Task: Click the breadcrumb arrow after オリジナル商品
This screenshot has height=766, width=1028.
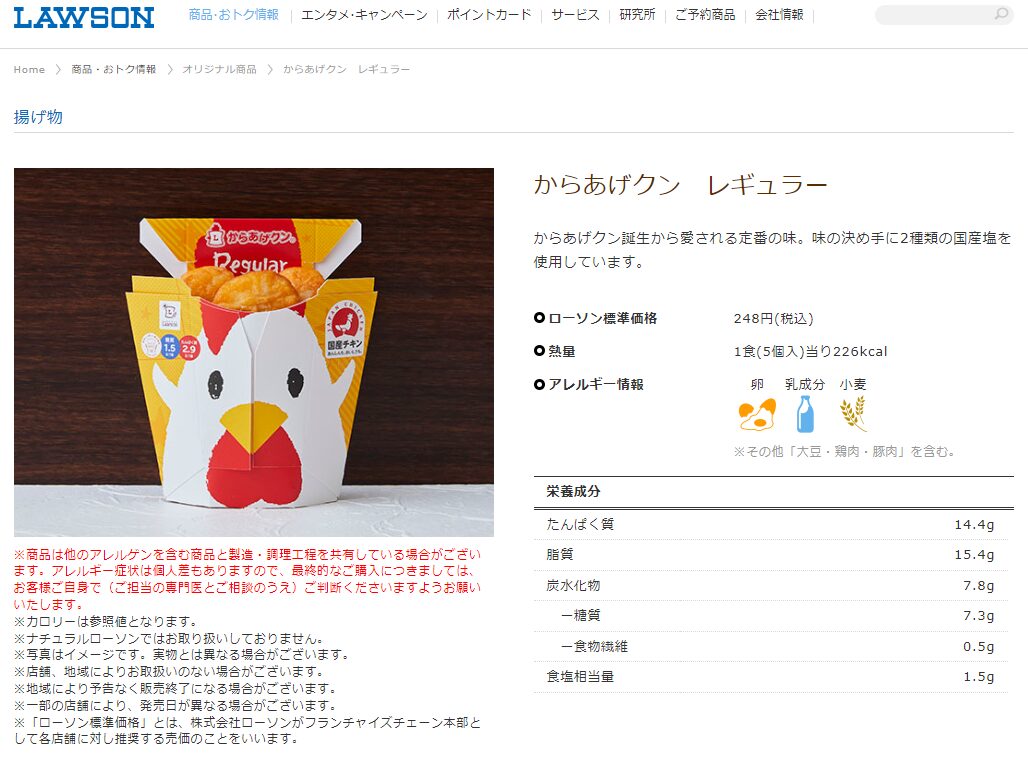Action: click(270, 70)
